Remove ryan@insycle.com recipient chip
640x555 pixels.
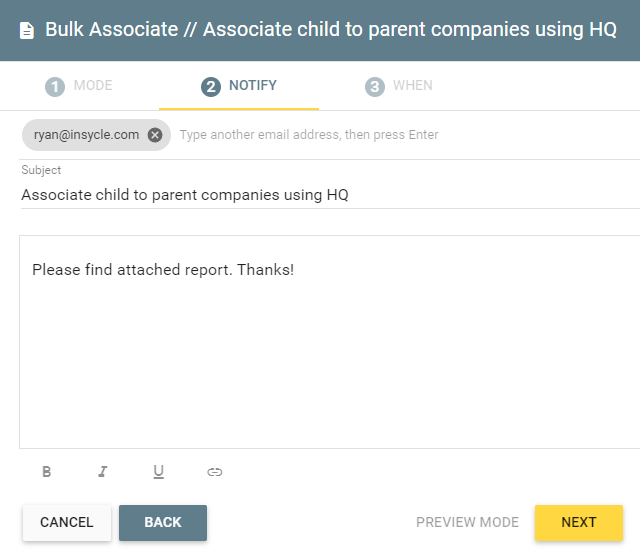point(155,135)
